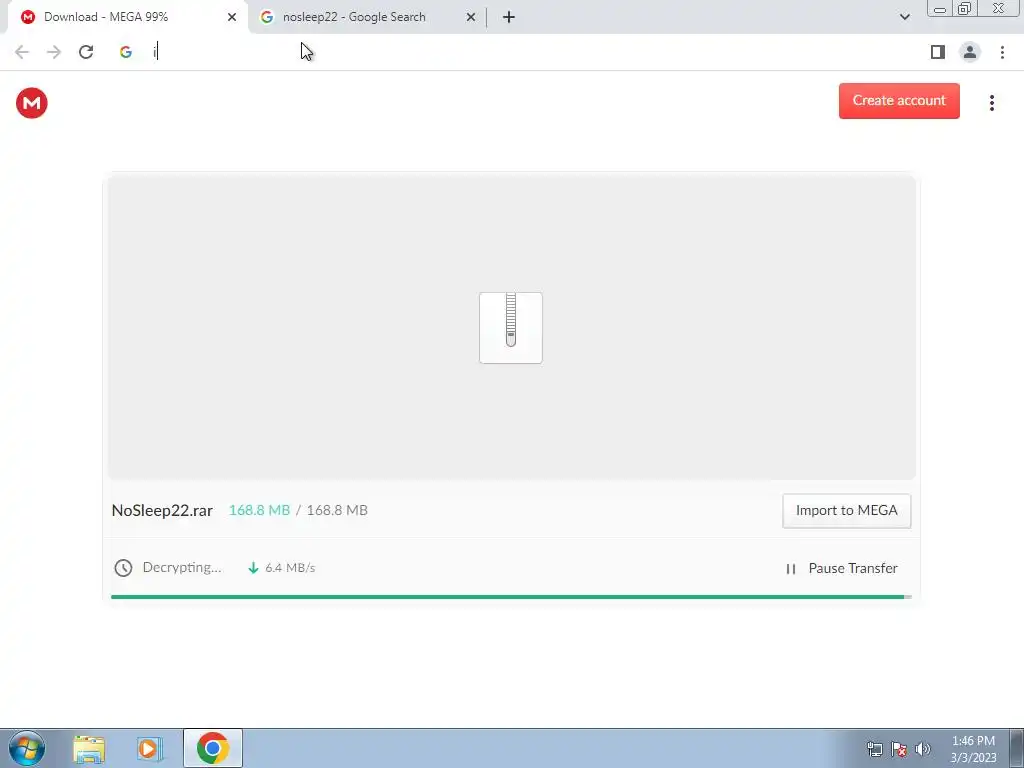Click the NoSleep22.rar file name

162,511
